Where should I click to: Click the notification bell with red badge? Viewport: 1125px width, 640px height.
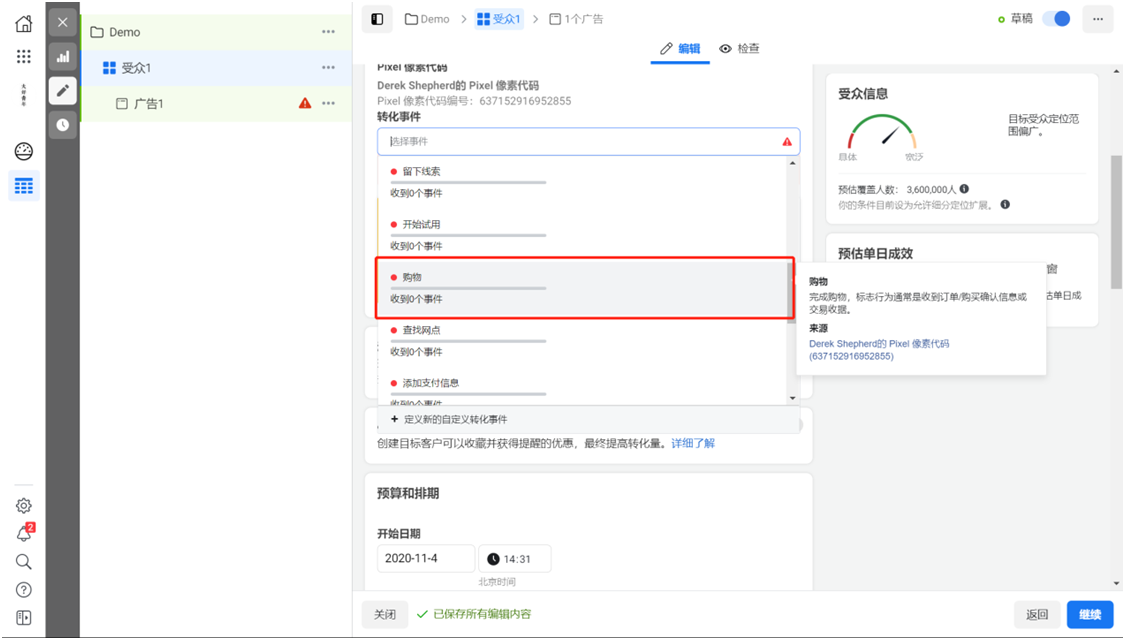tap(23, 533)
